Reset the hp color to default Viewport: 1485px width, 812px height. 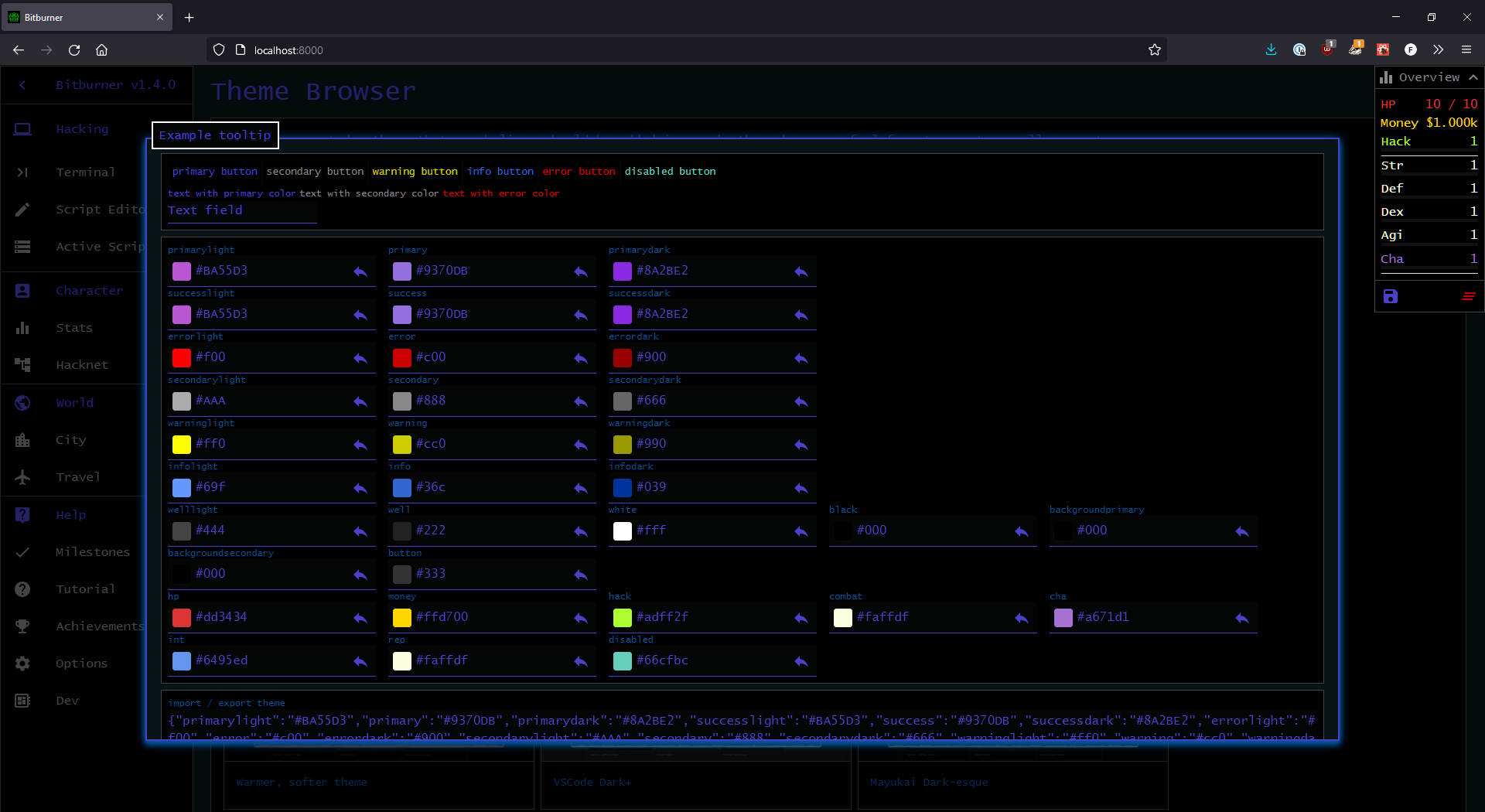pyautogui.click(x=360, y=618)
